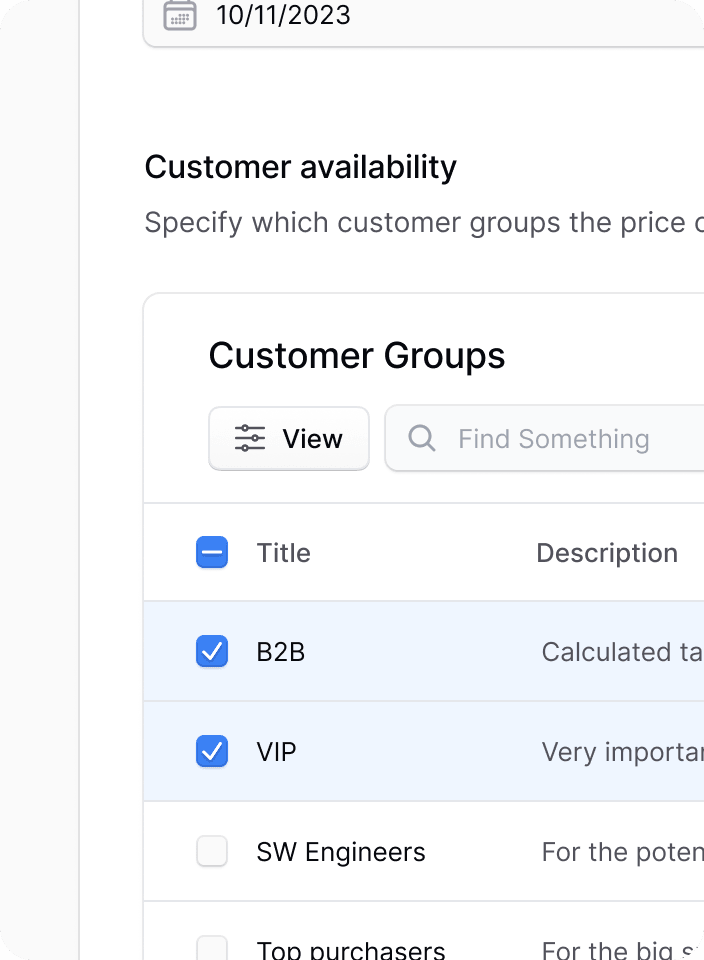The image size is (704, 960).
Task: Click the Description column header
Action: point(607,552)
